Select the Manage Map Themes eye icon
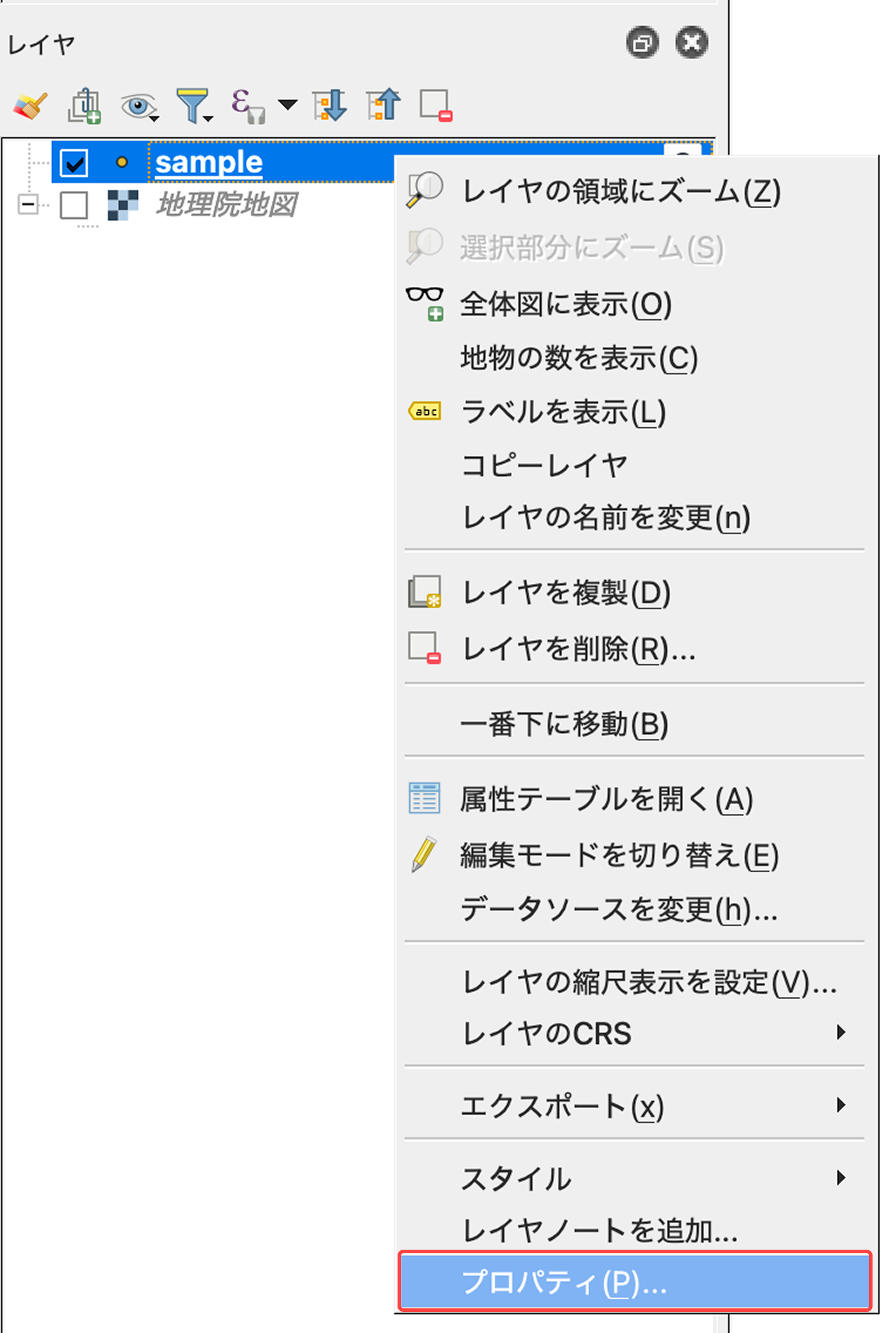Viewport: 896px width, 1333px height. point(138,106)
